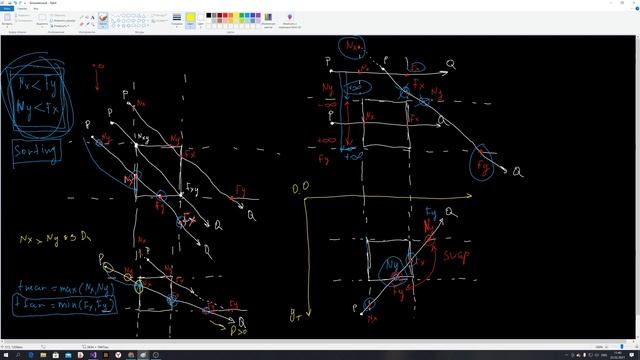Pick the white color swatch

(209, 21)
